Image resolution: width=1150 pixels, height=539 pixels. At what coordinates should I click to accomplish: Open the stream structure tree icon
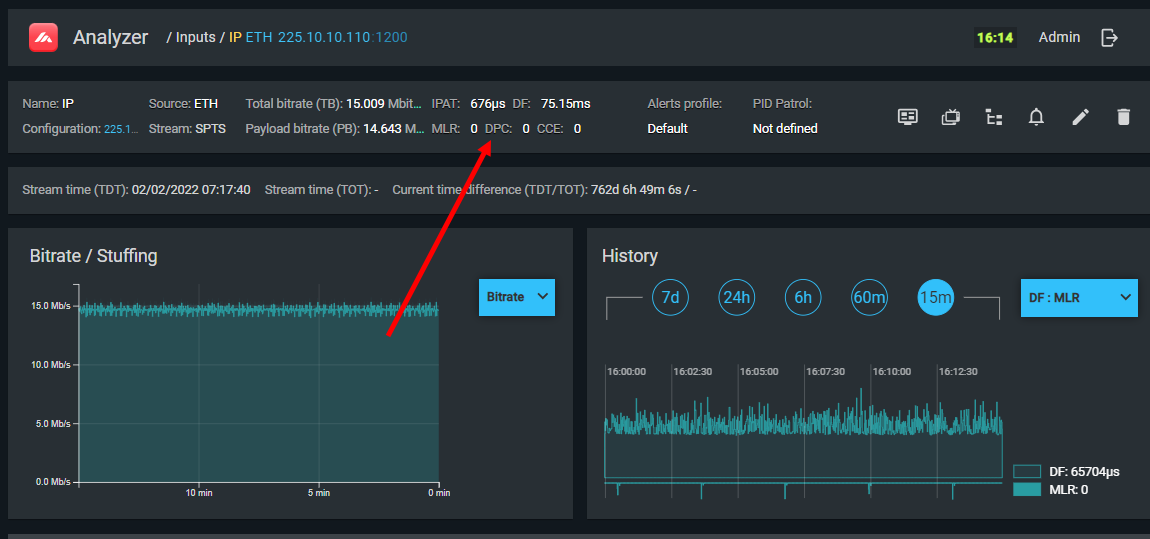pos(993,117)
